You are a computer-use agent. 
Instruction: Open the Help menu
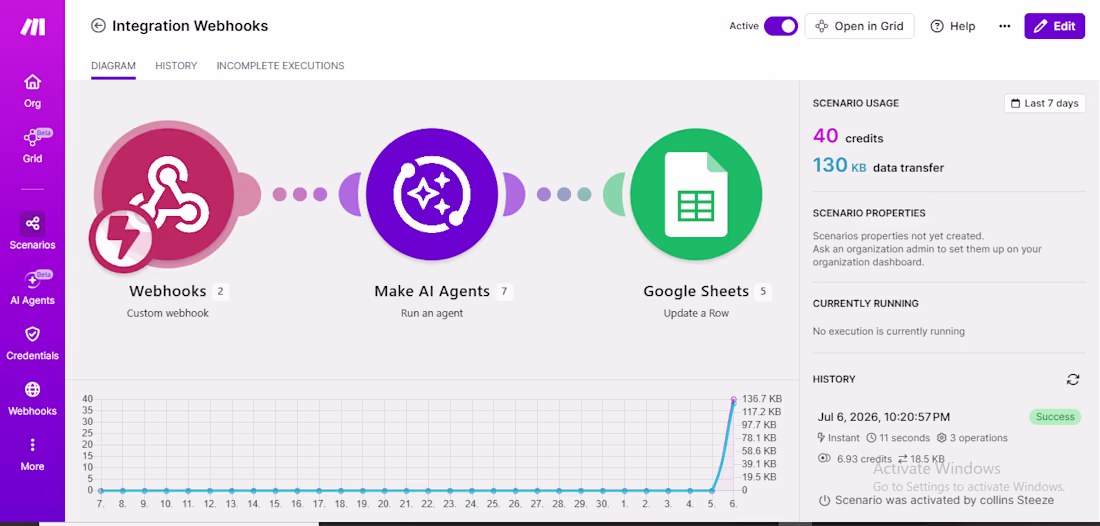[x=953, y=26]
